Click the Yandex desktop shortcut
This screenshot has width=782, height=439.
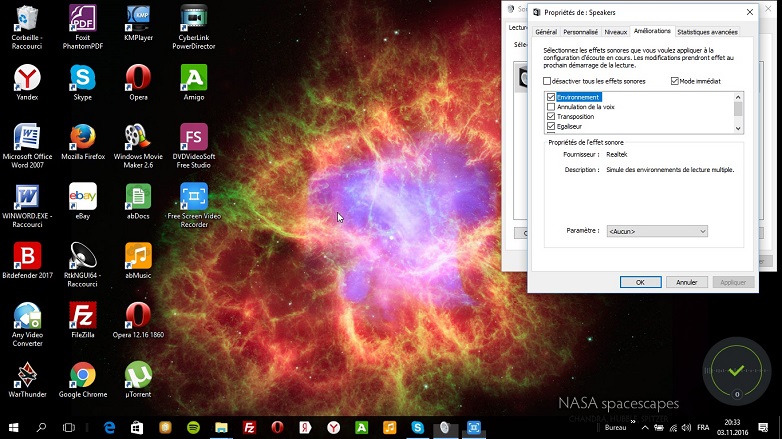tap(27, 83)
